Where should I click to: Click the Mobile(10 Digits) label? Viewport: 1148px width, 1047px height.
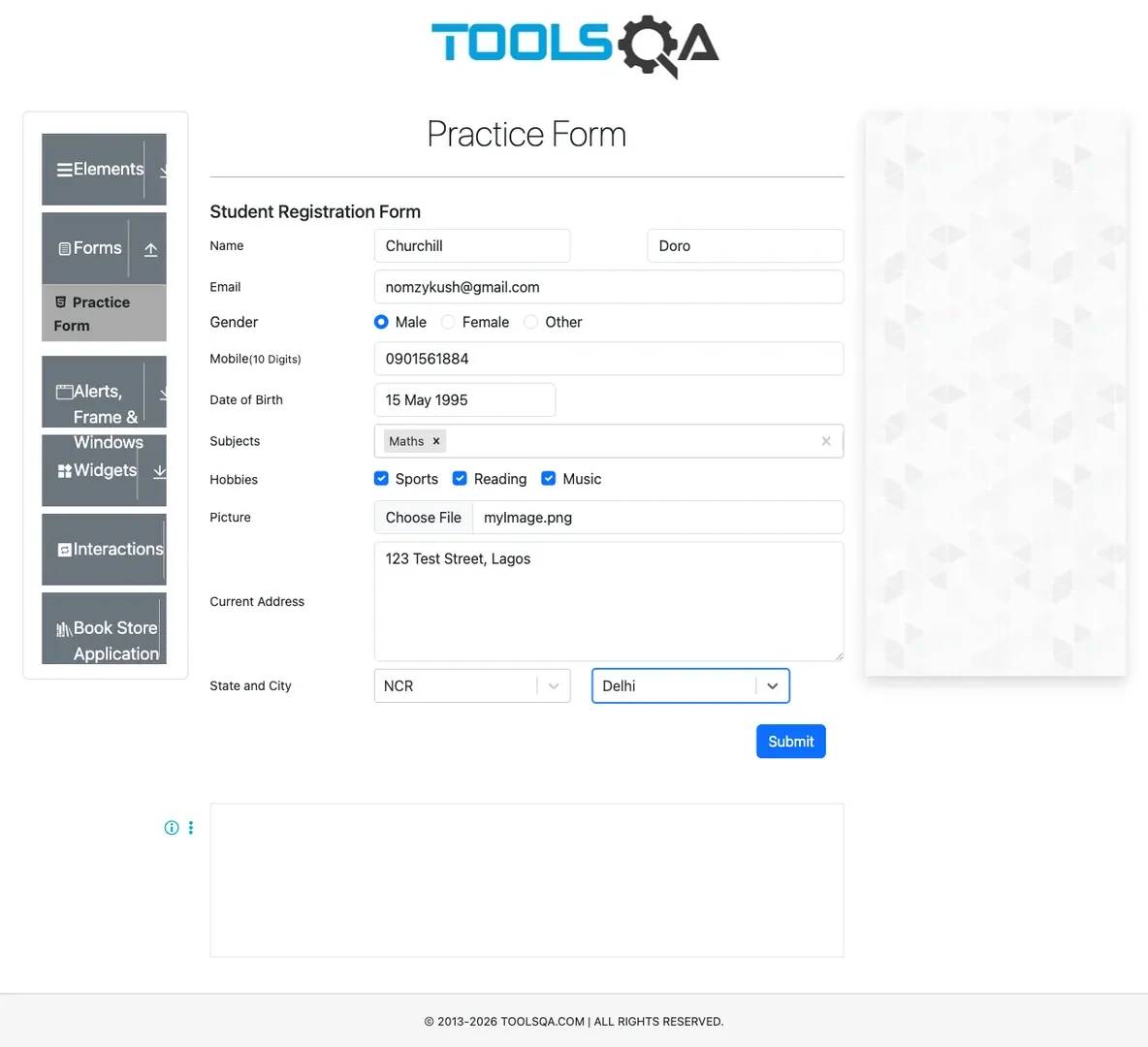pyautogui.click(x=256, y=359)
